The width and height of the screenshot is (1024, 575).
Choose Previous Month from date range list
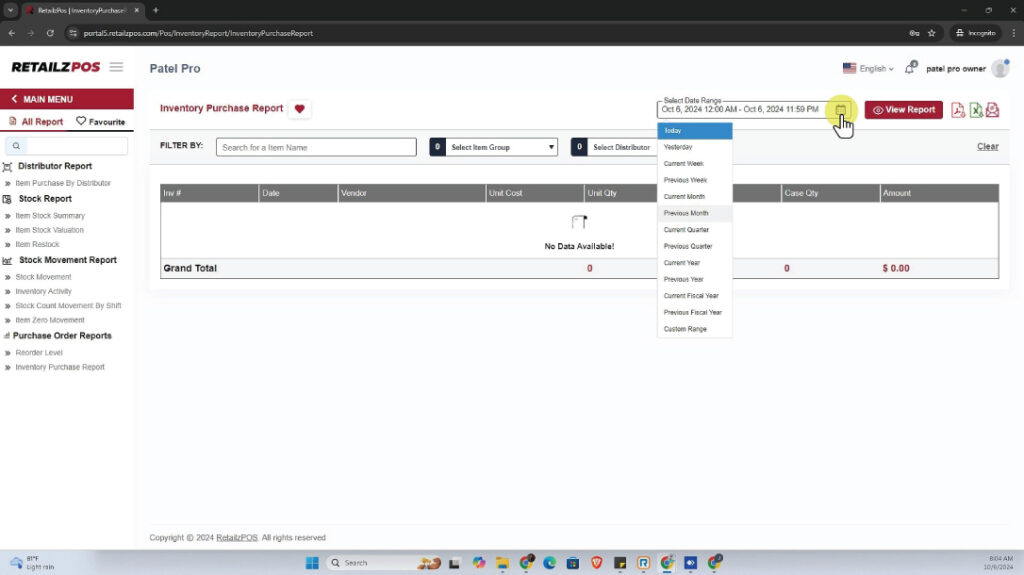click(686, 213)
